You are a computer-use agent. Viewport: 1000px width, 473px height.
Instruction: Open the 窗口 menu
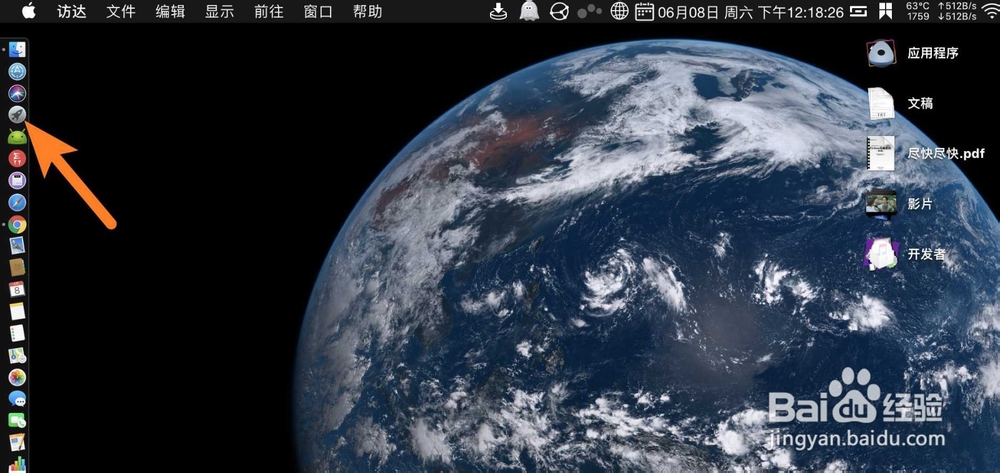pos(318,11)
